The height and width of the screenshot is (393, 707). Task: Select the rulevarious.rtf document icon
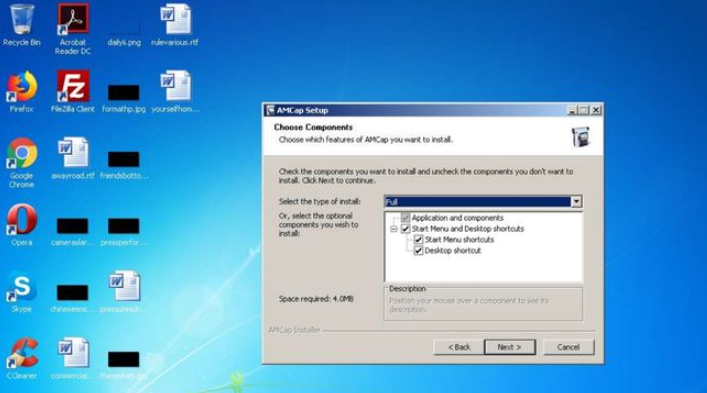(175, 26)
